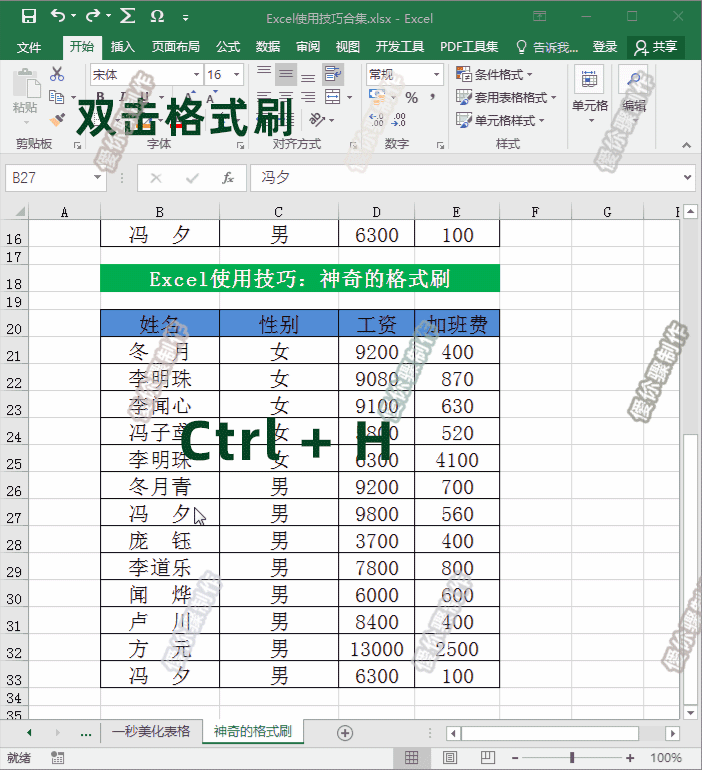
Task: Switch to the 页面布局 ribbon tab
Action: pyautogui.click(x=176, y=47)
